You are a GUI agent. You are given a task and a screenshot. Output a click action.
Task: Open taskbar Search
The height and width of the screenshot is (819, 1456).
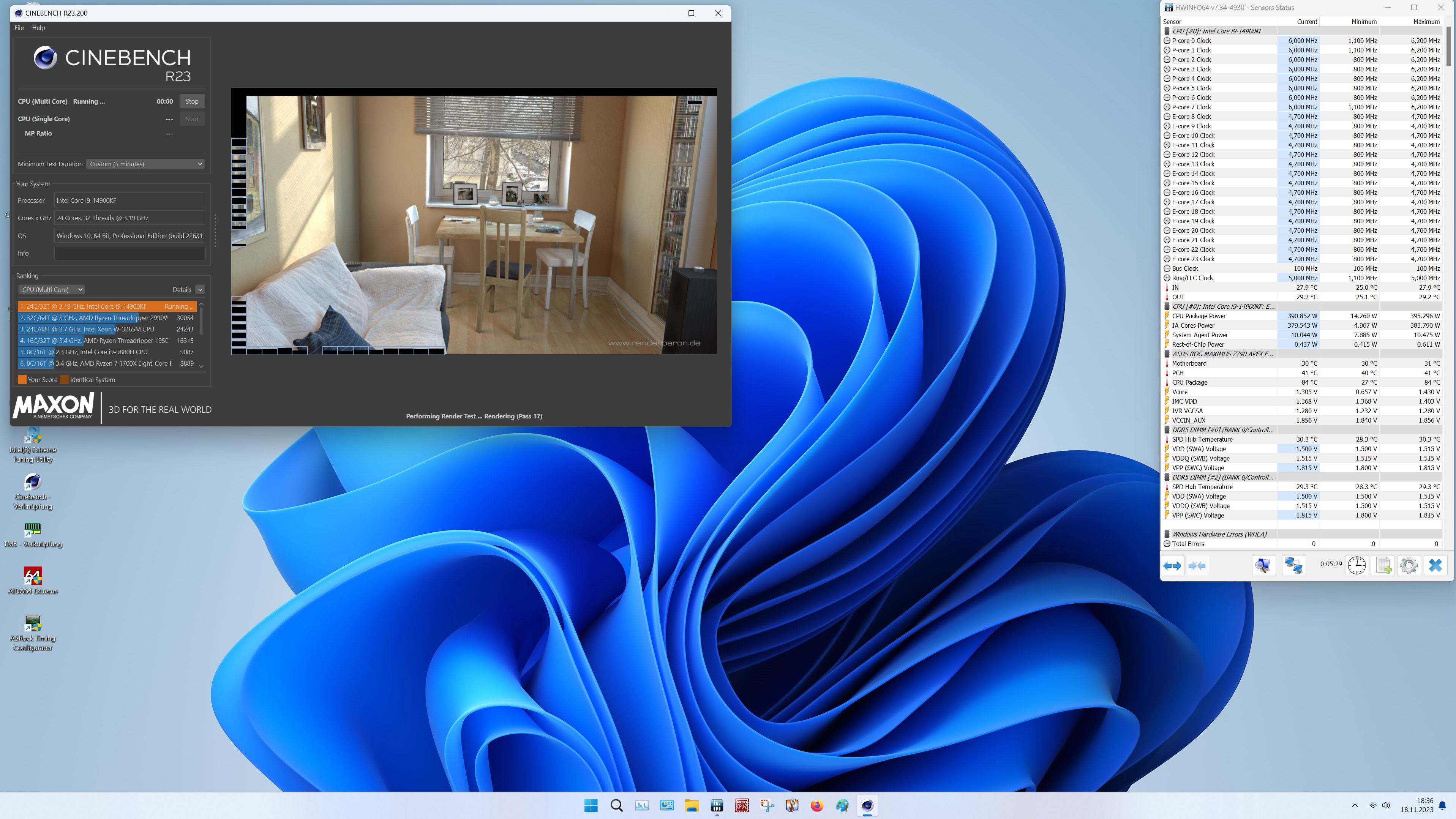[x=617, y=805]
